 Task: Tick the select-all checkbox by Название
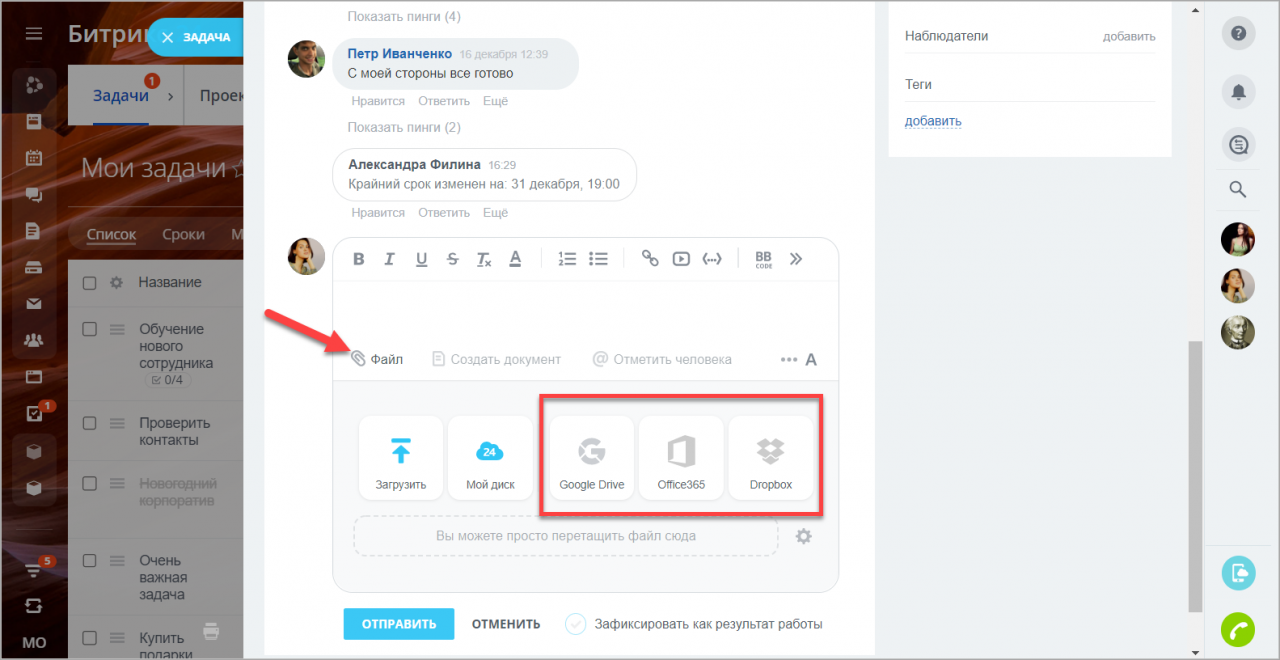89,283
